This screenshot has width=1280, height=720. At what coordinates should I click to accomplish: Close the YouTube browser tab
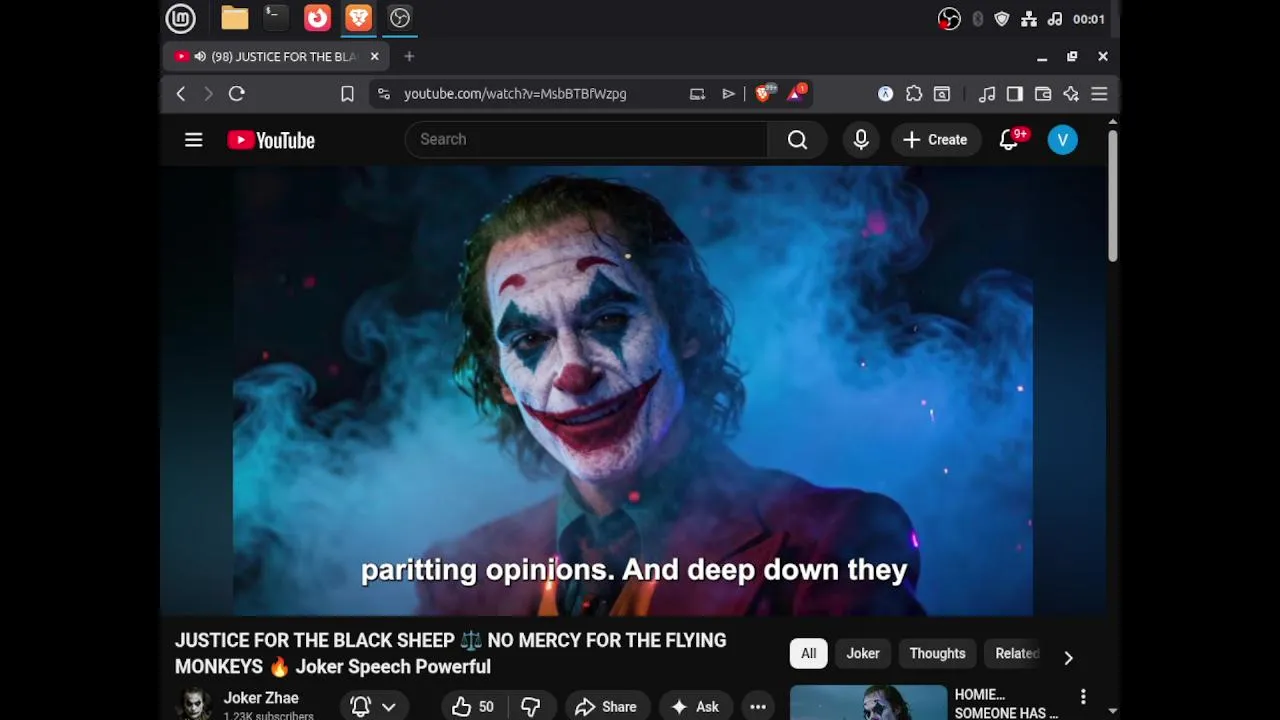coord(375,57)
